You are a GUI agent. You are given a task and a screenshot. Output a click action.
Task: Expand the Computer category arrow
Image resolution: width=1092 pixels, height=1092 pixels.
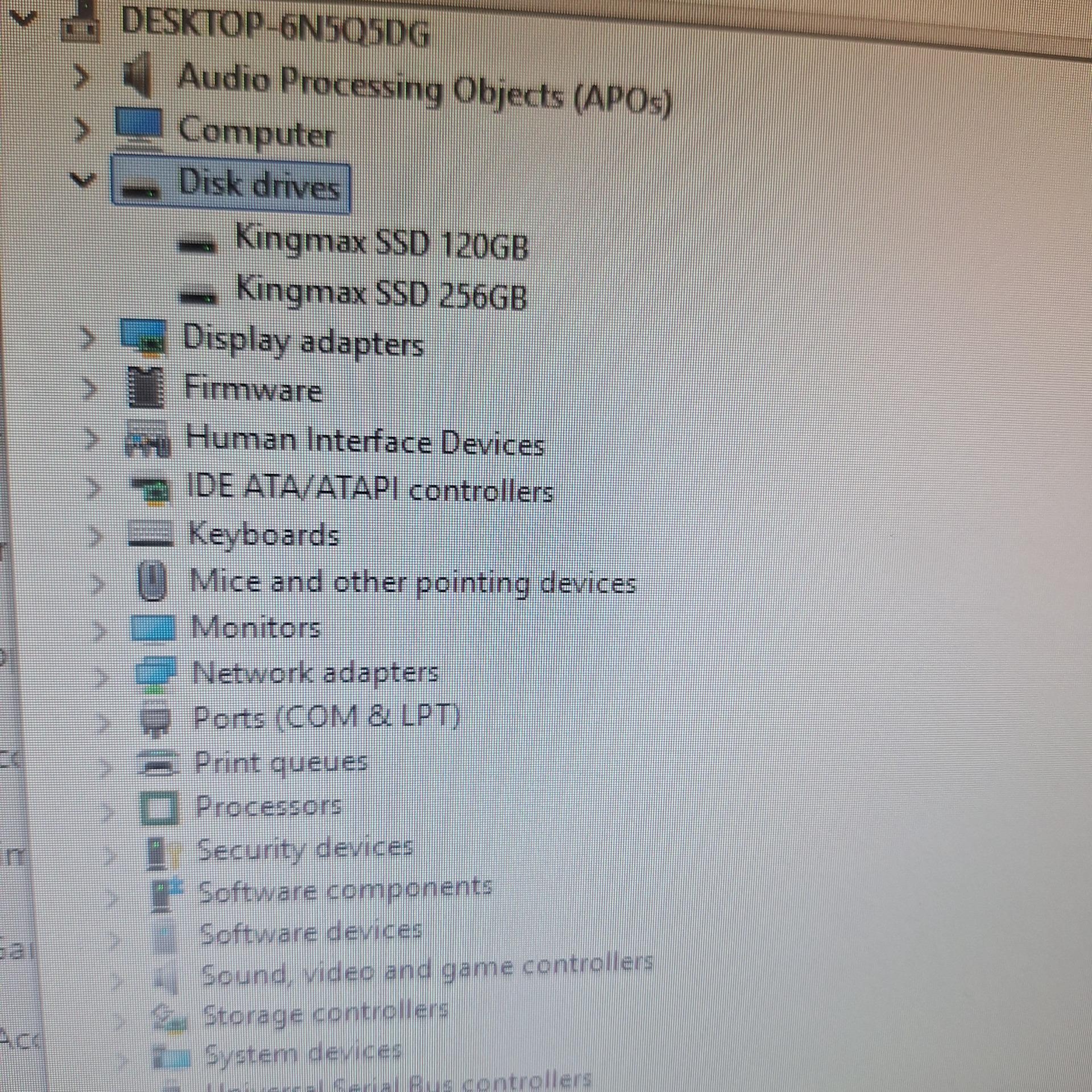point(84,130)
